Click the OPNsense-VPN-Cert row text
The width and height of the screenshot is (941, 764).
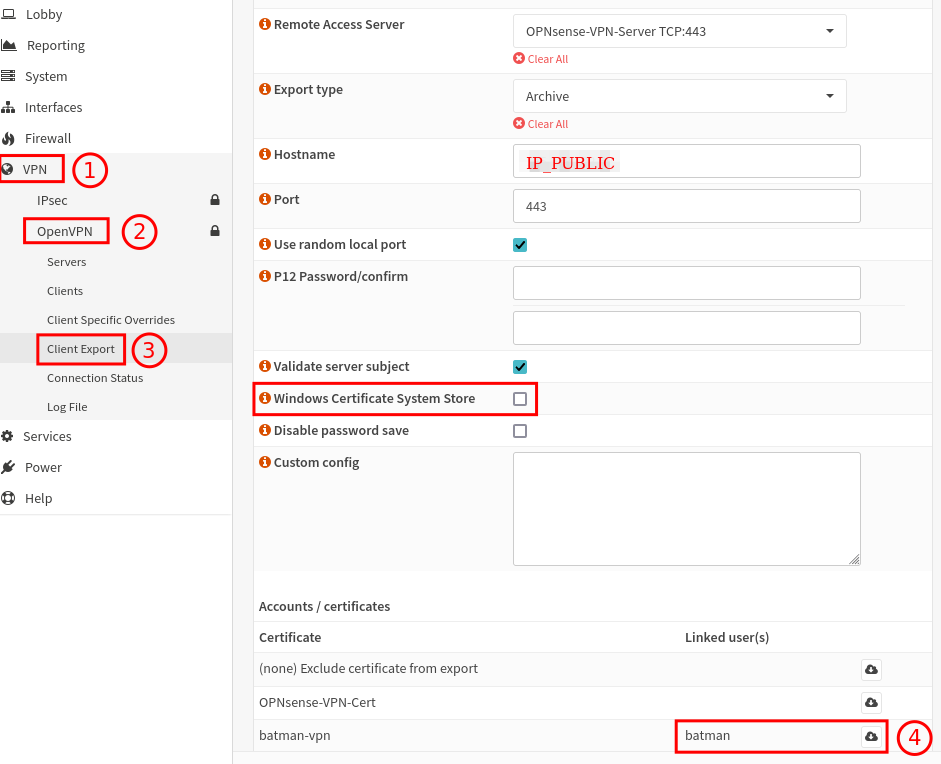[317, 702]
